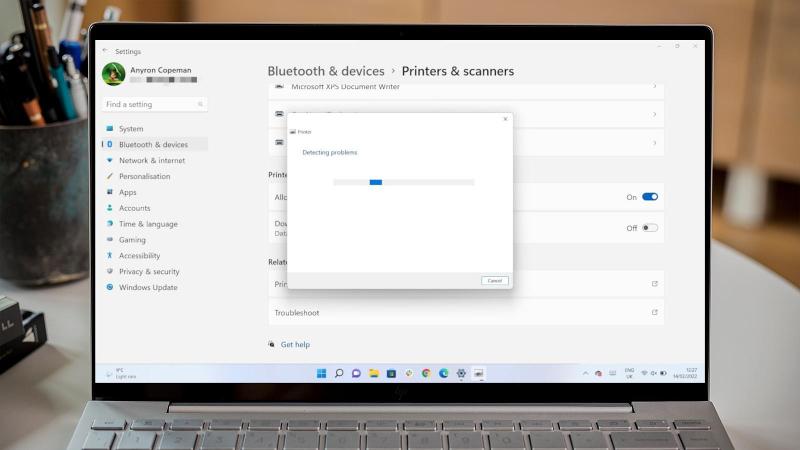Image resolution: width=800 pixels, height=450 pixels.
Task: Expand the third printer row chevron
Action: 655,143
